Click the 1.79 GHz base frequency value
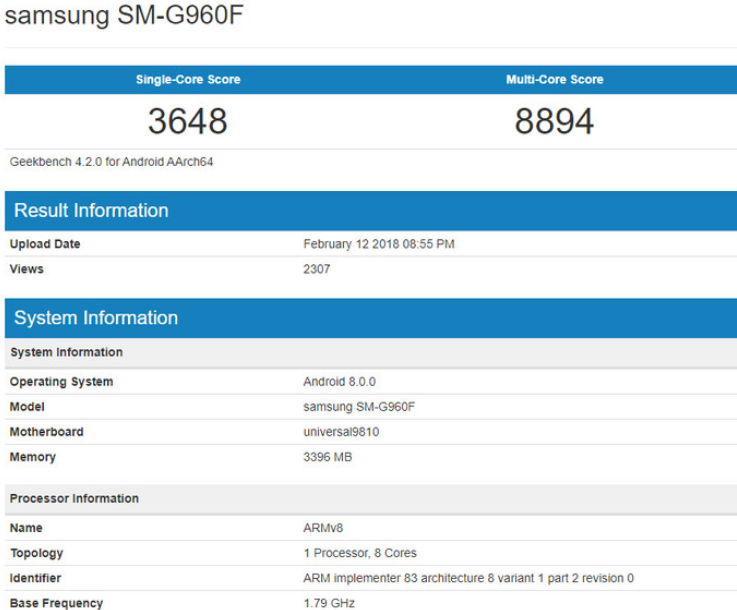737x610 pixels. pos(329,603)
